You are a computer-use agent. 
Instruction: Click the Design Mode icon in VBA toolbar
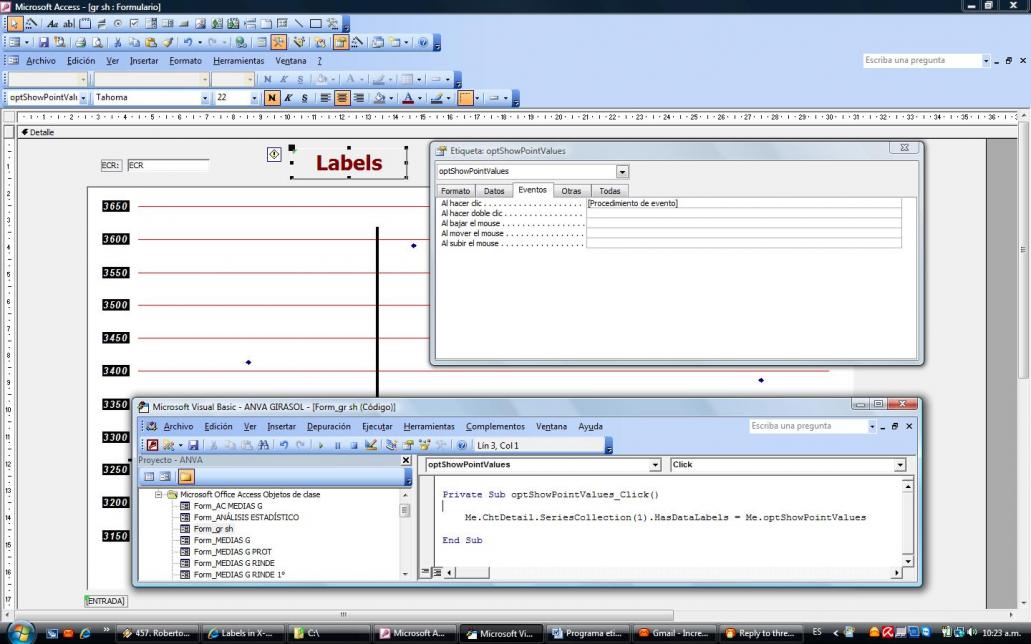click(x=370, y=445)
